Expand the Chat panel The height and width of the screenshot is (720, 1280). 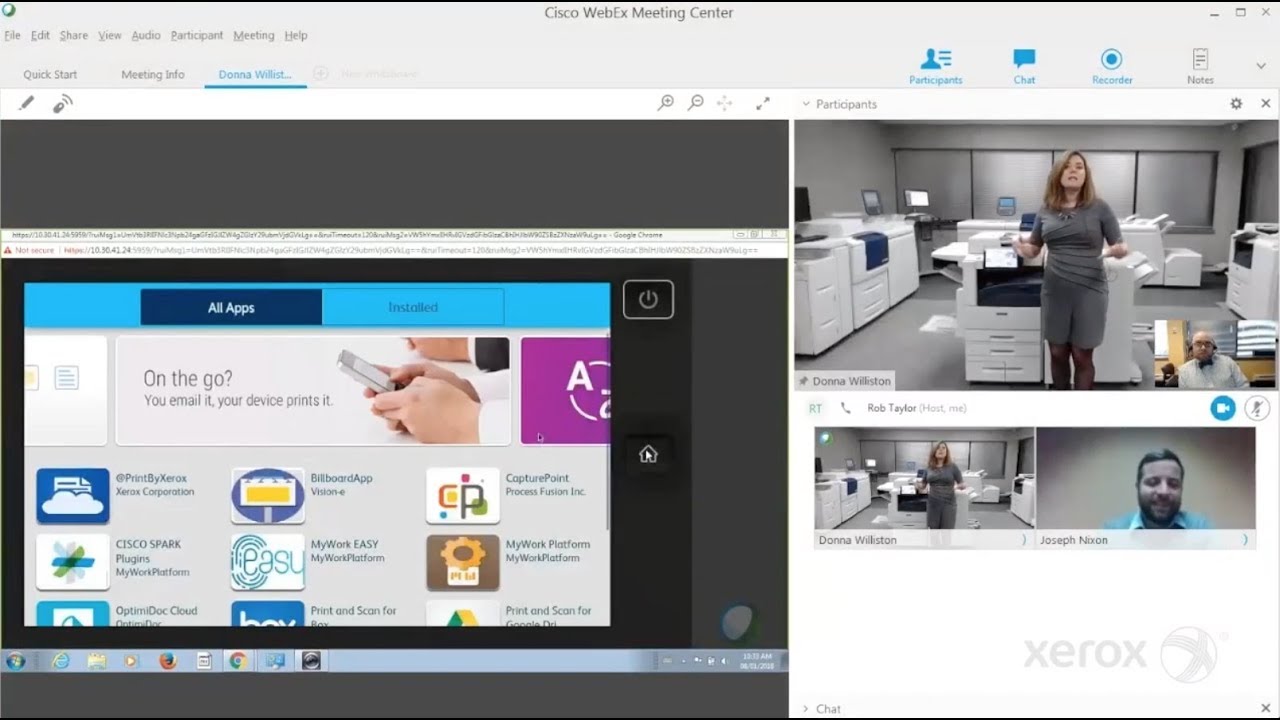(x=806, y=709)
